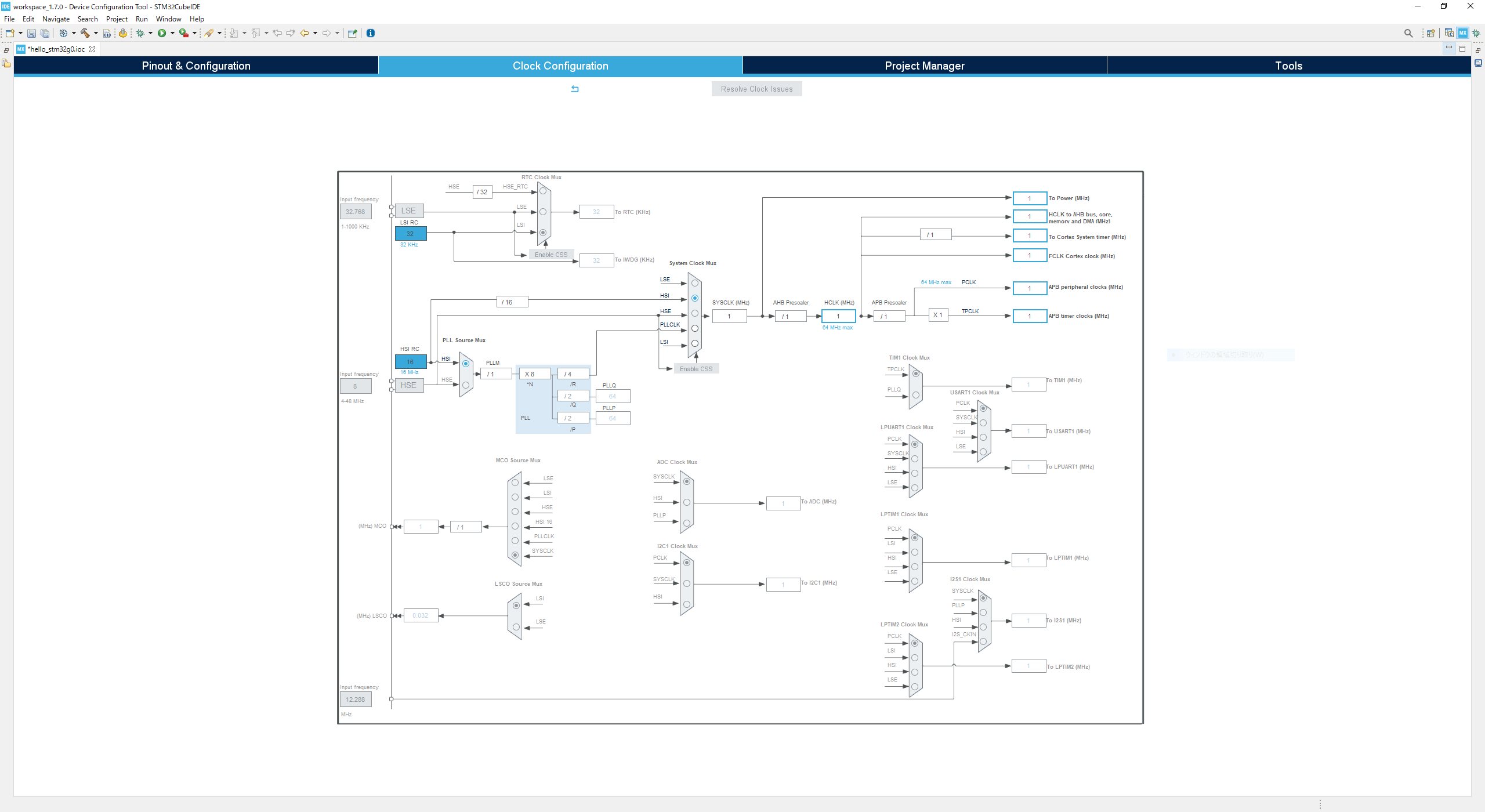Select HSE_RTC in the RTC Clock Mux
Viewport: 1485px width, 812px height.
point(542,191)
